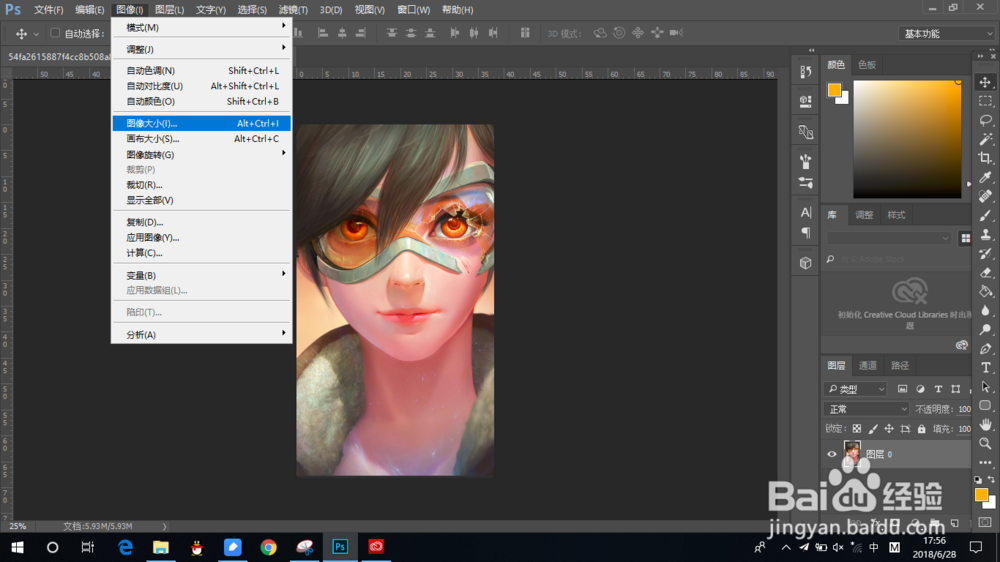Viewport: 1000px width, 562px height.
Task: Filter layers by type layer icon
Action: point(938,389)
